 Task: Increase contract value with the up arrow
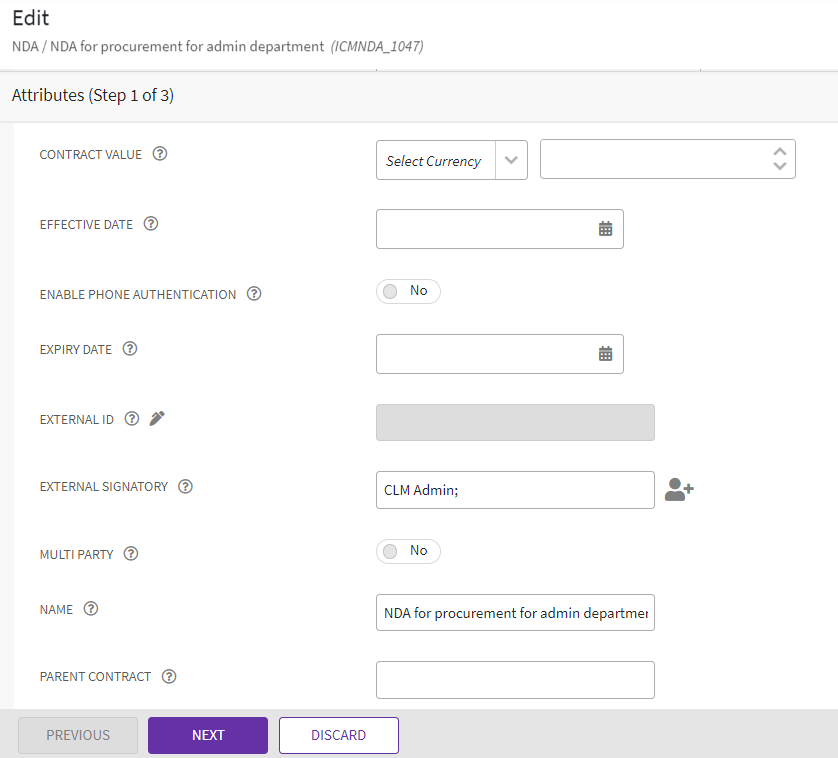[x=780, y=152]
